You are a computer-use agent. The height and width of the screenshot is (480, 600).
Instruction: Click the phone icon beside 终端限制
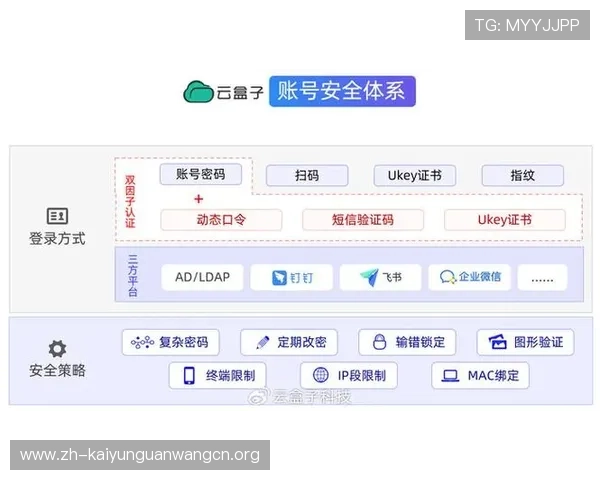[x=189, y=376]
